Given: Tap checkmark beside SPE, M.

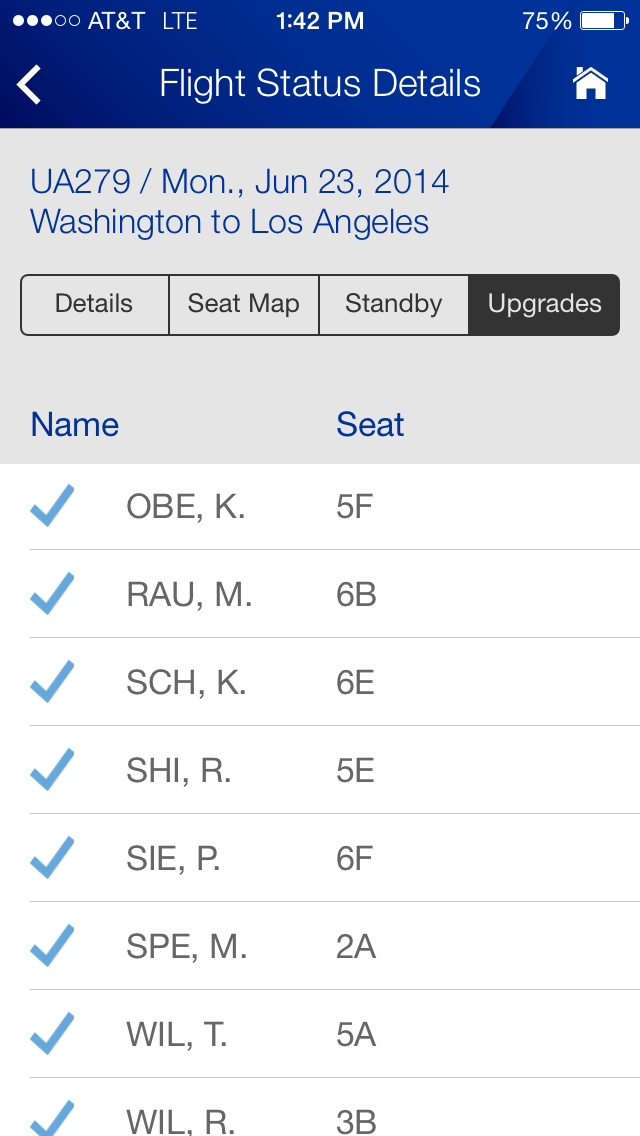Looking at the screenshot, I should point(52,946).
